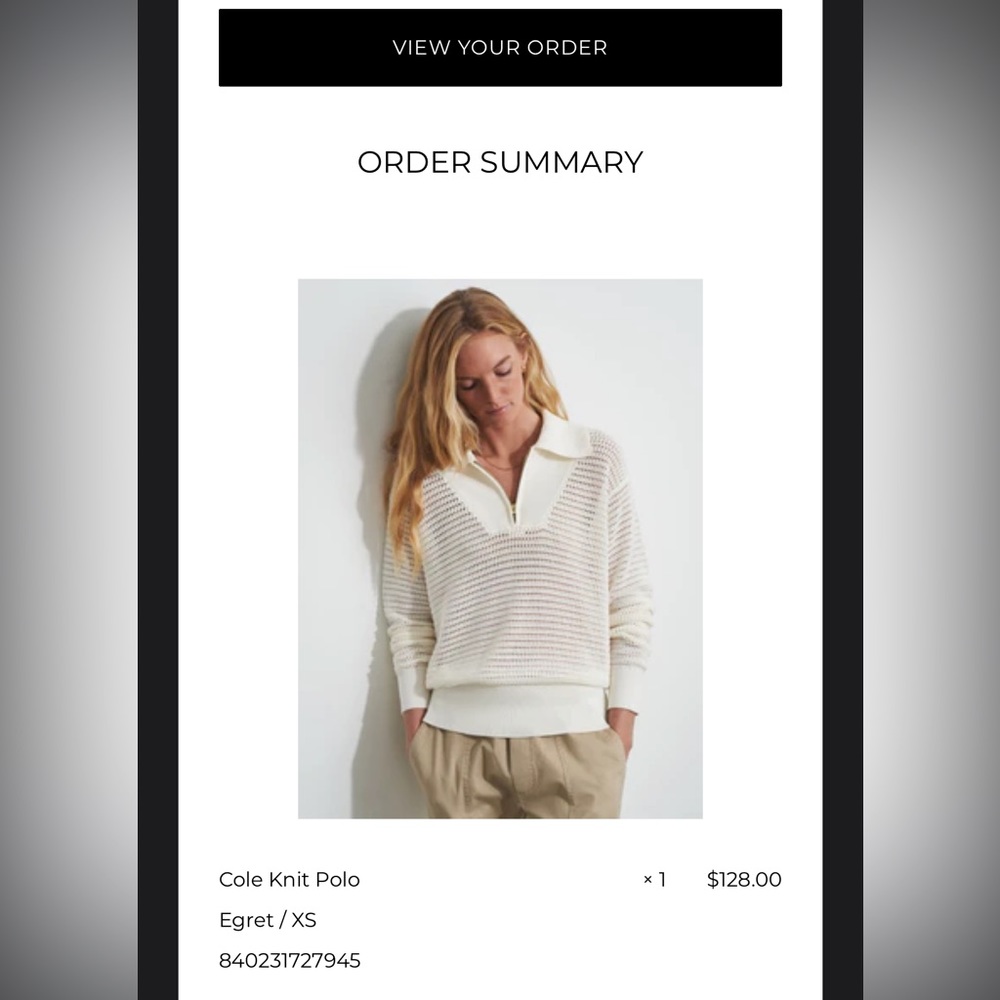This screenshot has height=1000, width=1000.
Task: Open the View Your Order button
Action: [500, 48]
